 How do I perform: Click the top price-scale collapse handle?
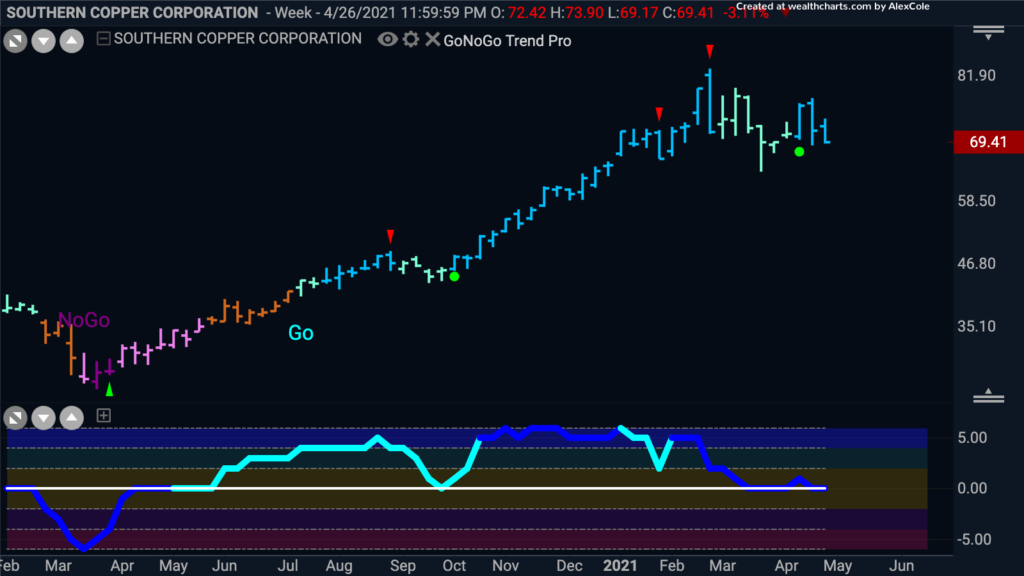(988, 33)
